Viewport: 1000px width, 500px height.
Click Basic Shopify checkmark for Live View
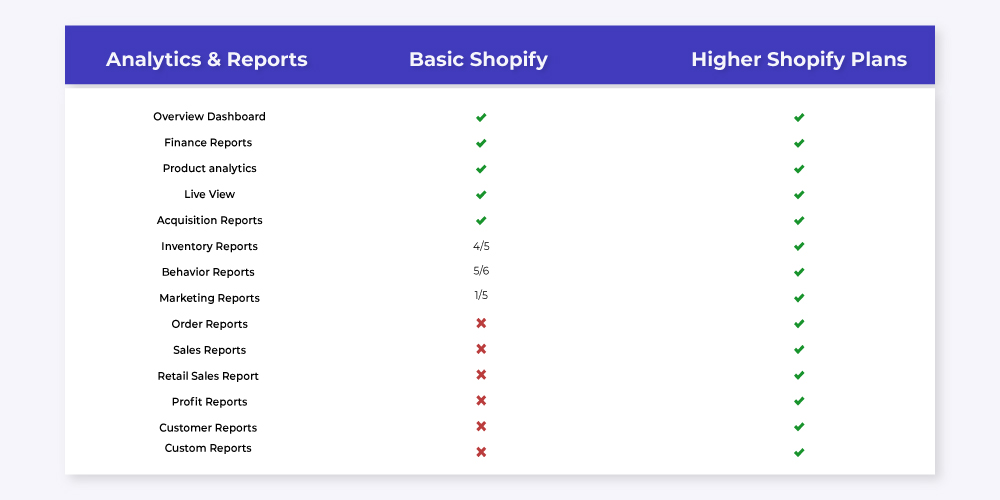pyautogui.click(x=481, y=195)
